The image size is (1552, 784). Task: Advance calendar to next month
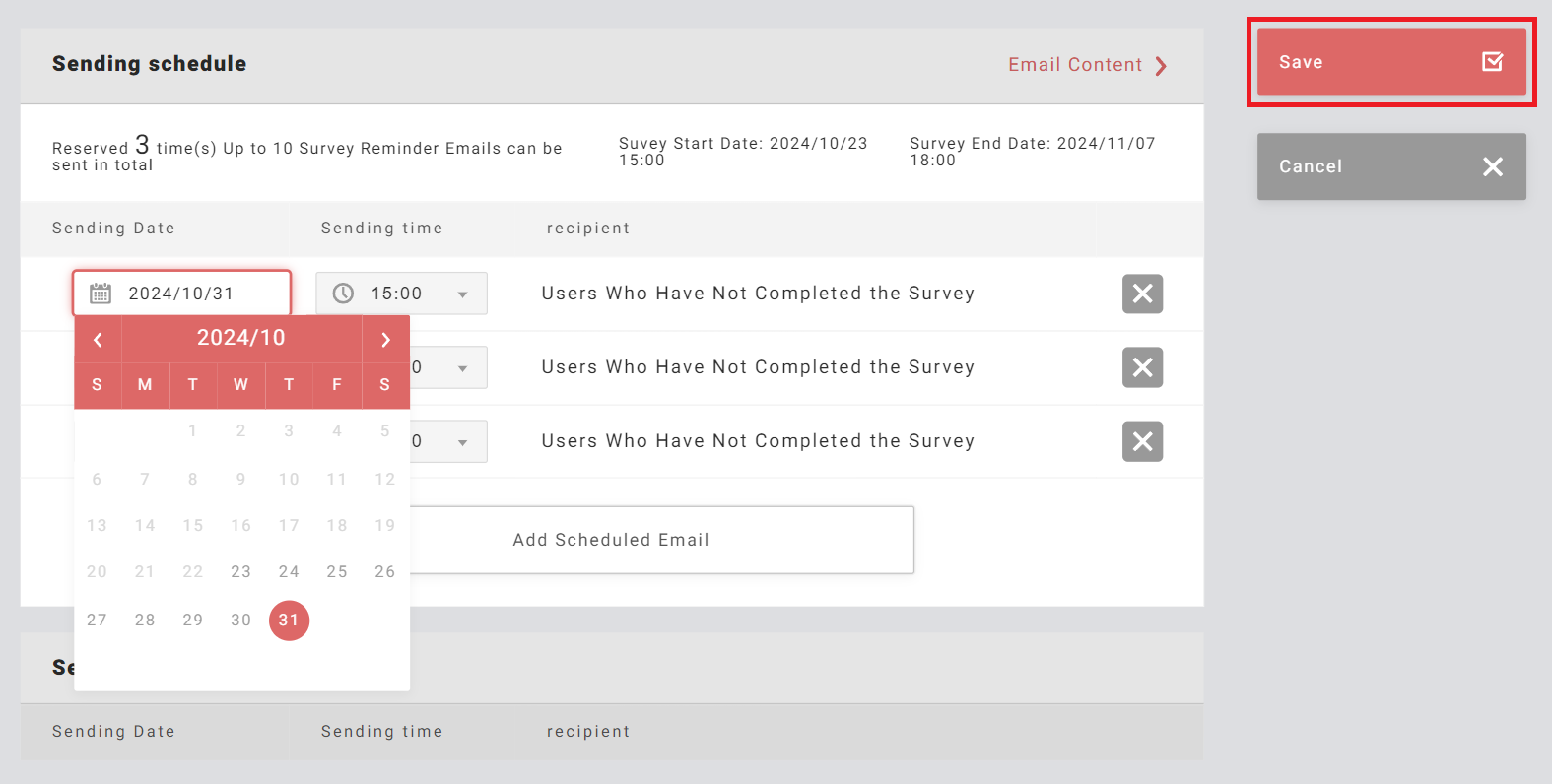(385, 340)
